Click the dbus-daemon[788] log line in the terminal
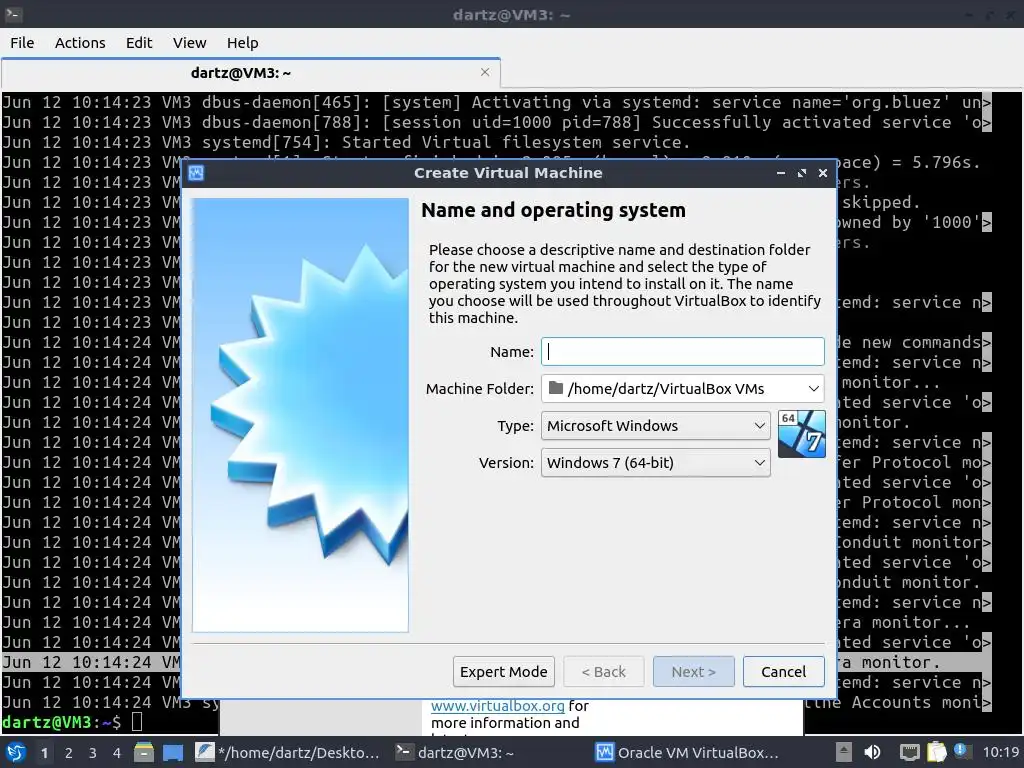 (496, 122)
